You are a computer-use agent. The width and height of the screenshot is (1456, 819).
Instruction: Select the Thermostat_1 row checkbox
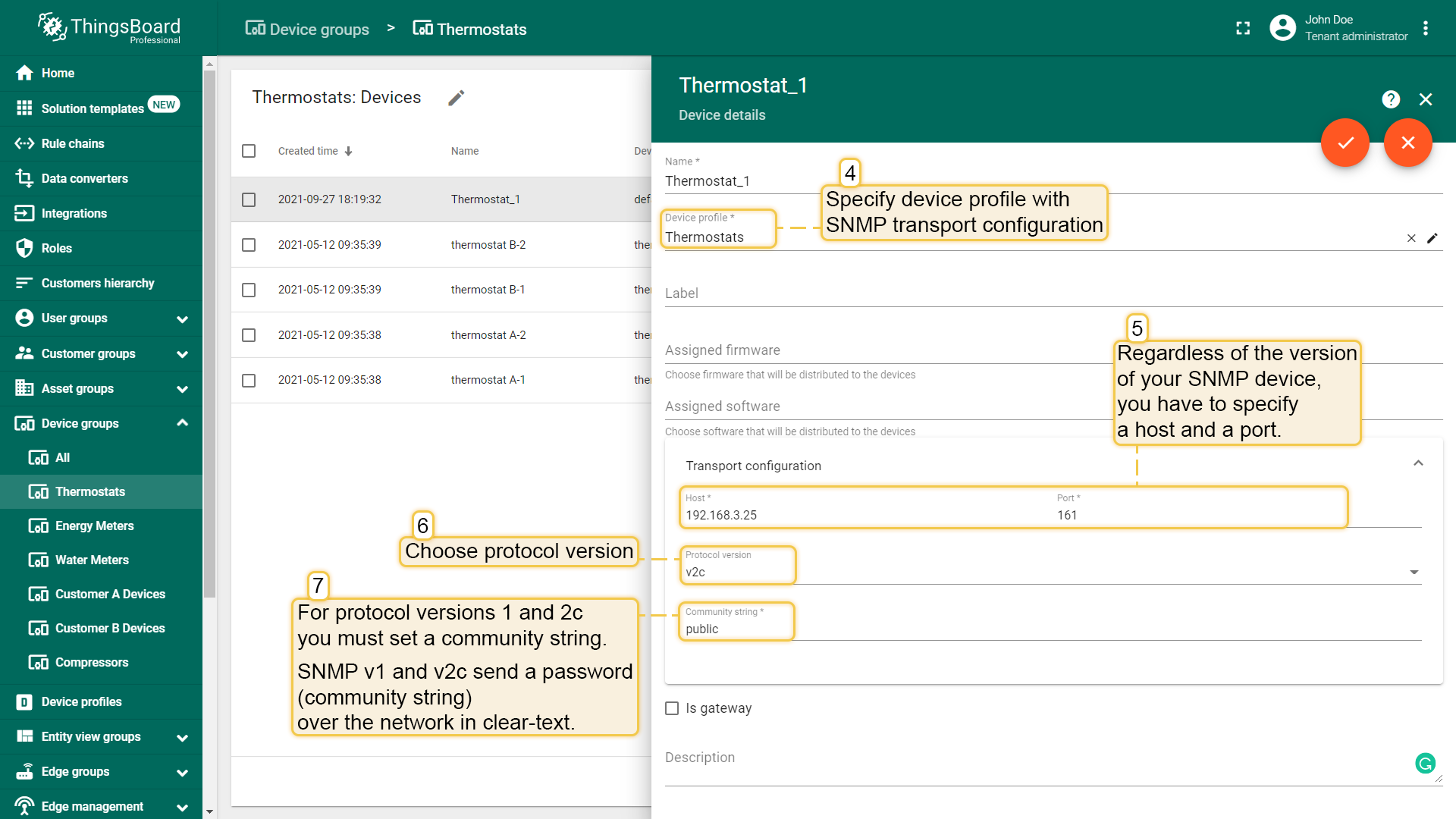[249, 199]
